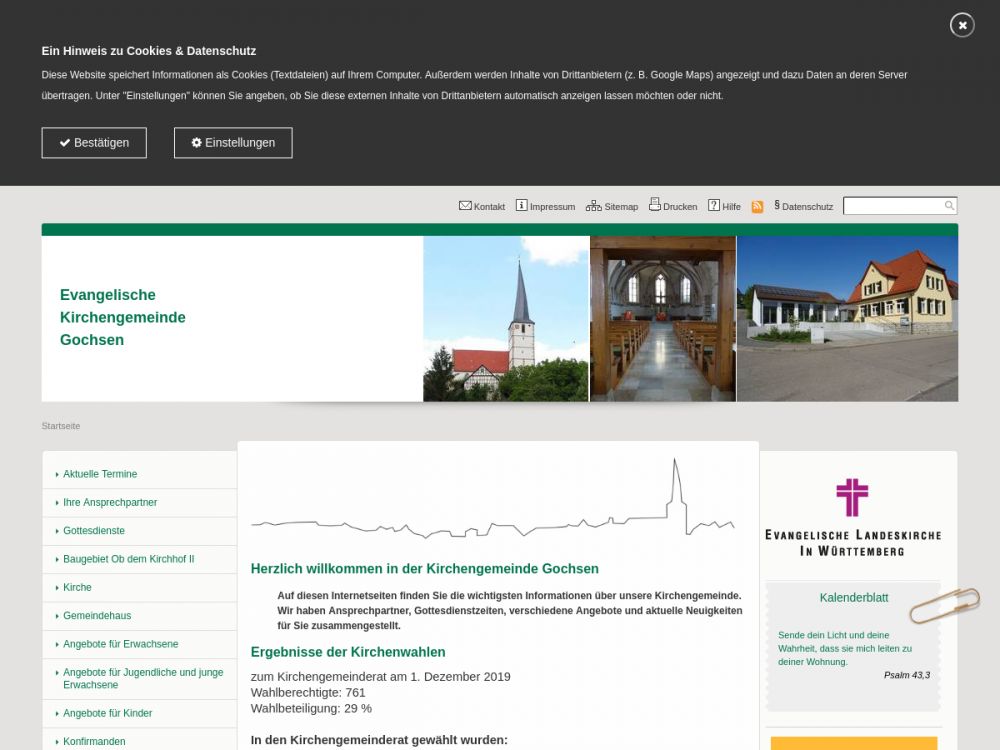
Task: Click the Drucken printer icon
Action: click(x=655, y=205)
